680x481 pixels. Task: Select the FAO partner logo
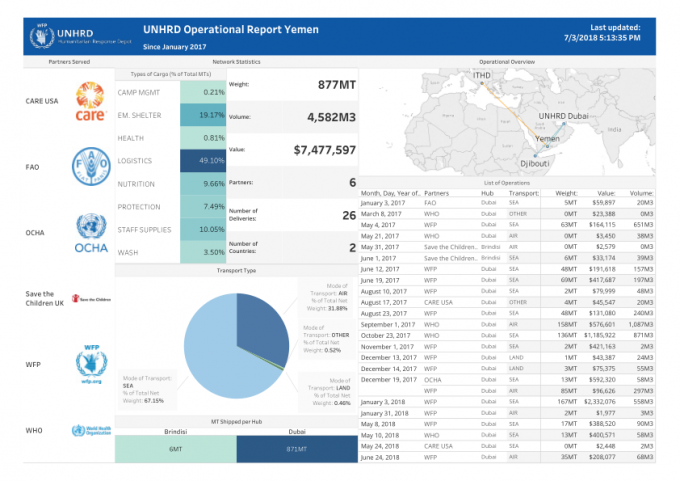(90, 165)
